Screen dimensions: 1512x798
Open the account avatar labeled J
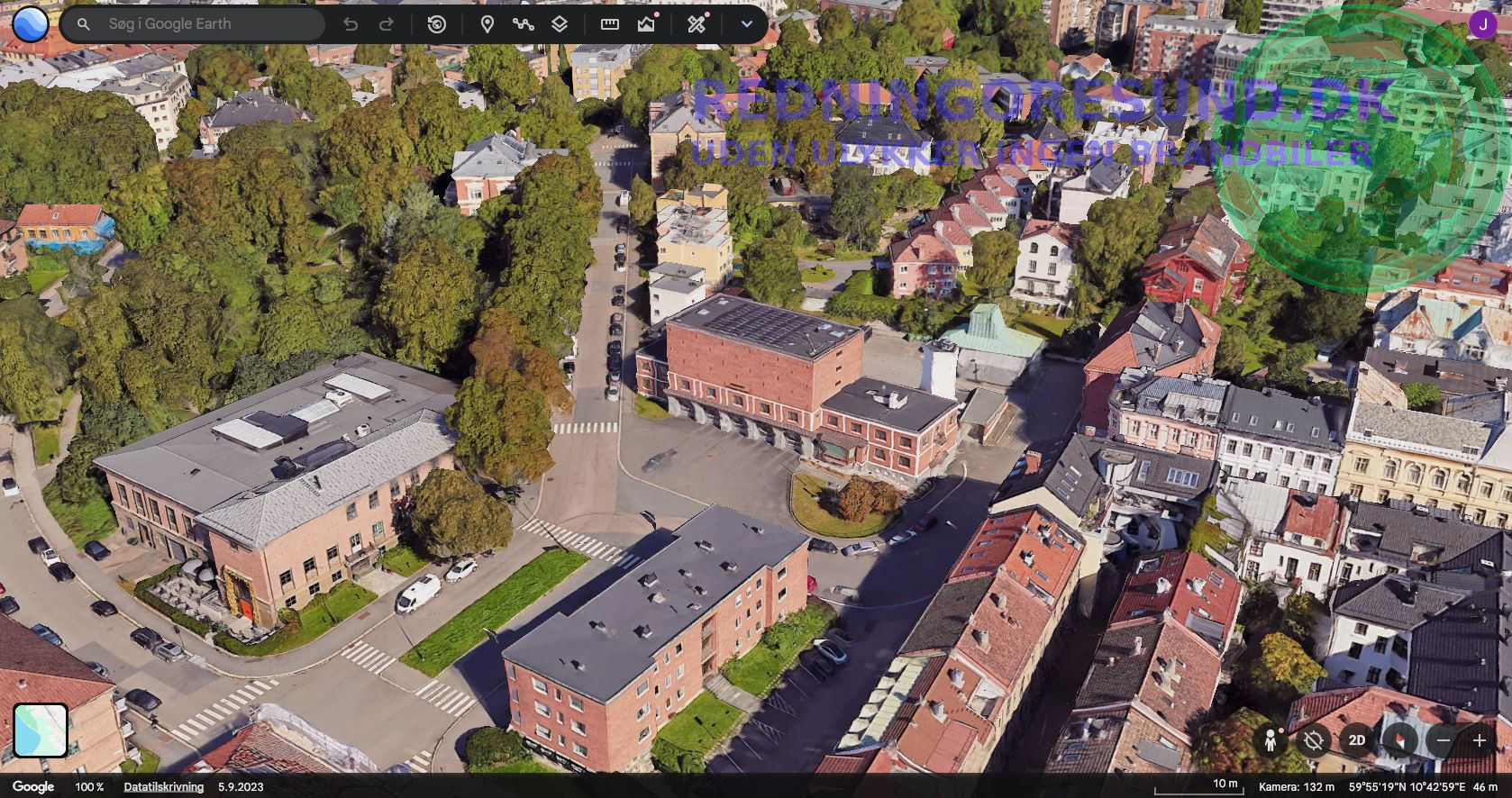point(1482,24)
